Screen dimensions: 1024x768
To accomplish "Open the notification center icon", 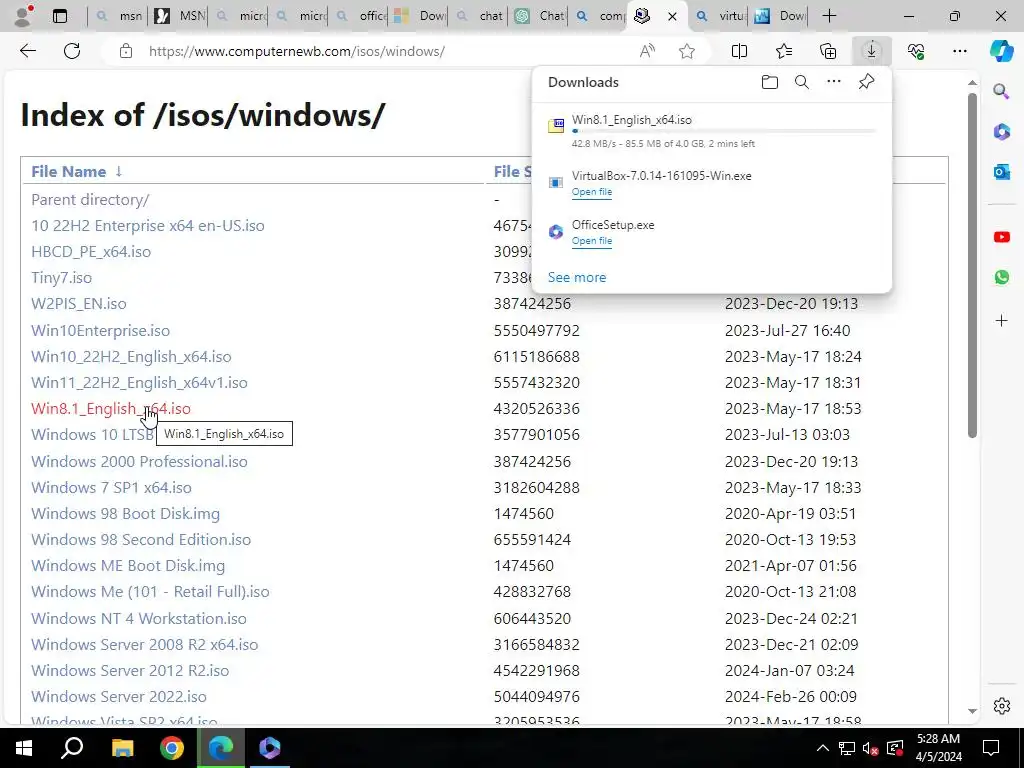I will [991, 748].
